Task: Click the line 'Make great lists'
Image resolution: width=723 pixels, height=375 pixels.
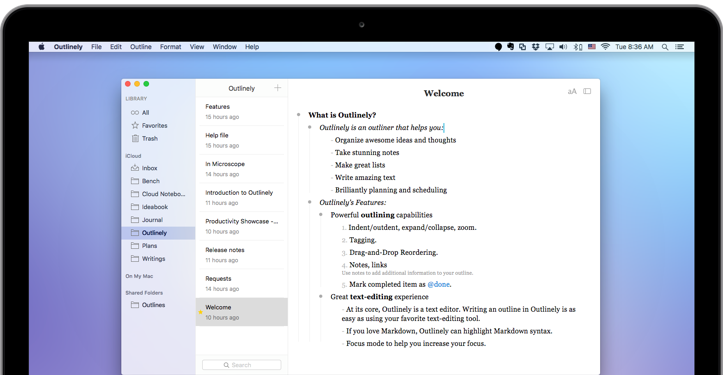Action: click(x=360, y=165)
